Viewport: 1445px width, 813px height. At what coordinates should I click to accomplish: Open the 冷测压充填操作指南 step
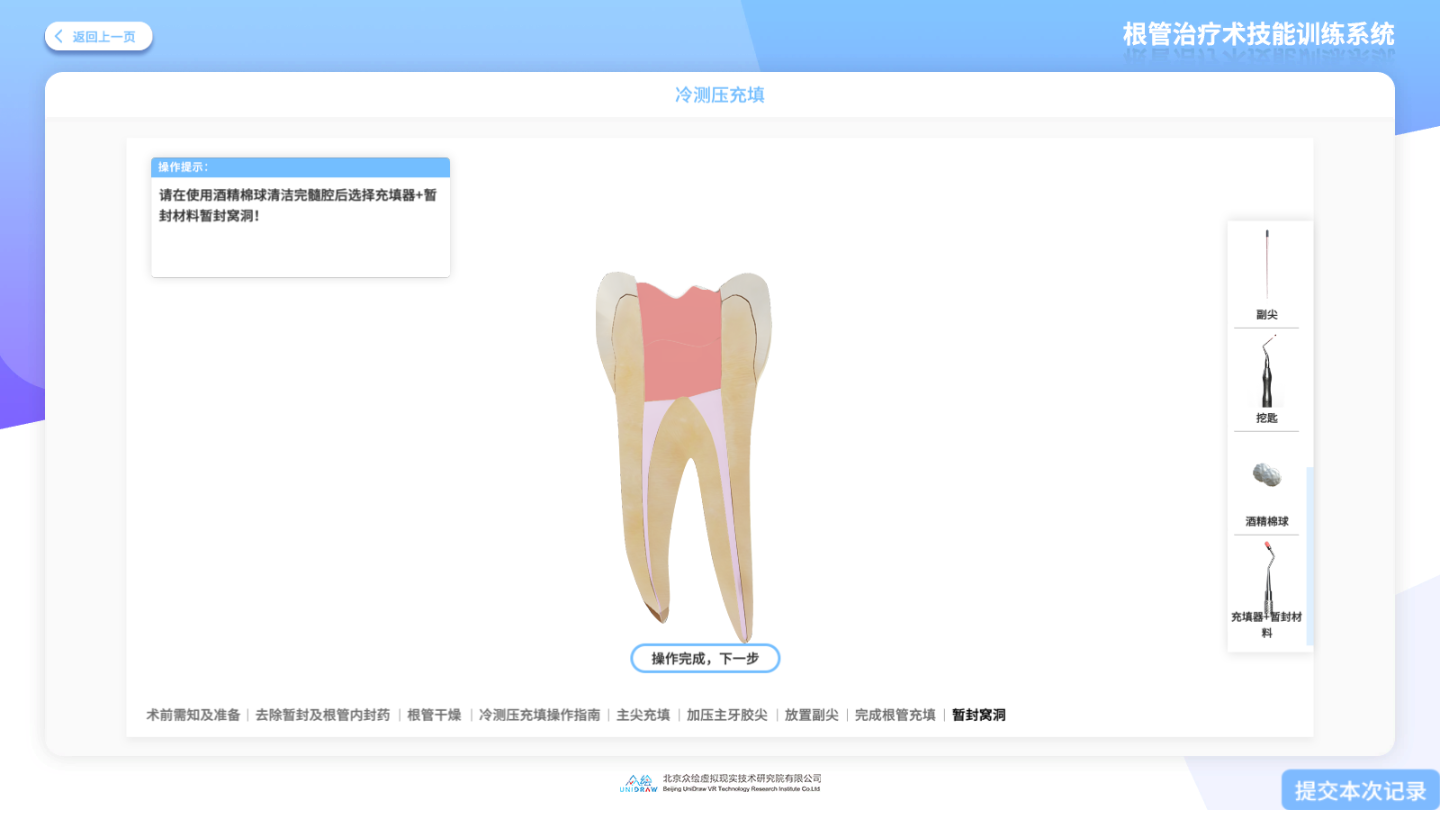tap(538, 715)
